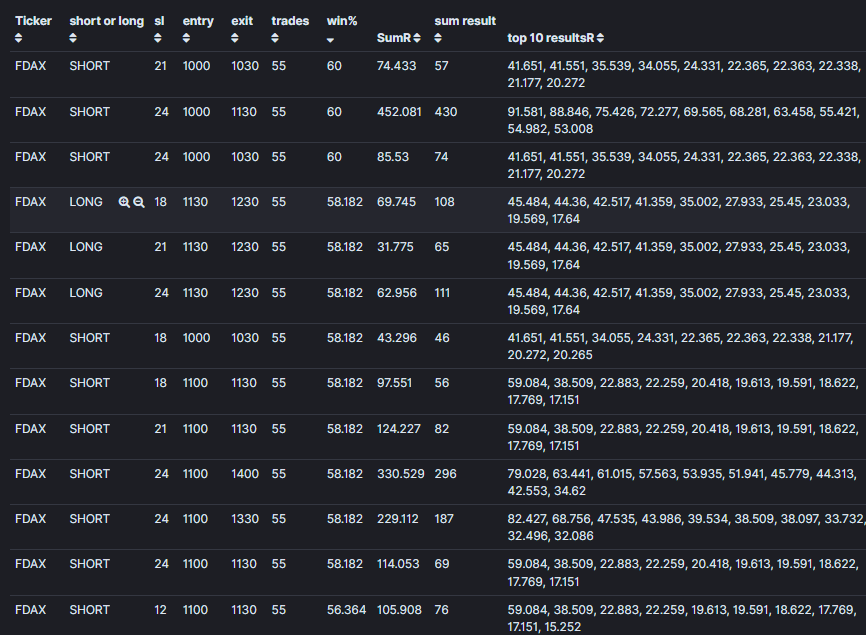Select the SumR value 452.081 cell

pyautogui.click(x=399, y=112)
